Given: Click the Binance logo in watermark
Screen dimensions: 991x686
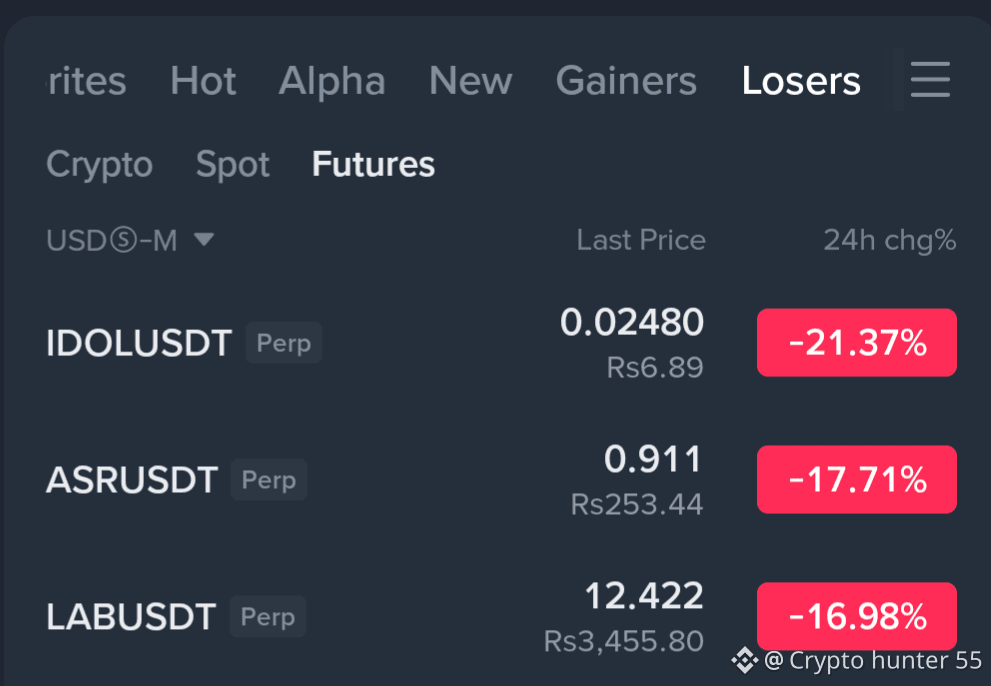Looking at the screenshot, I should click(745, 661).
